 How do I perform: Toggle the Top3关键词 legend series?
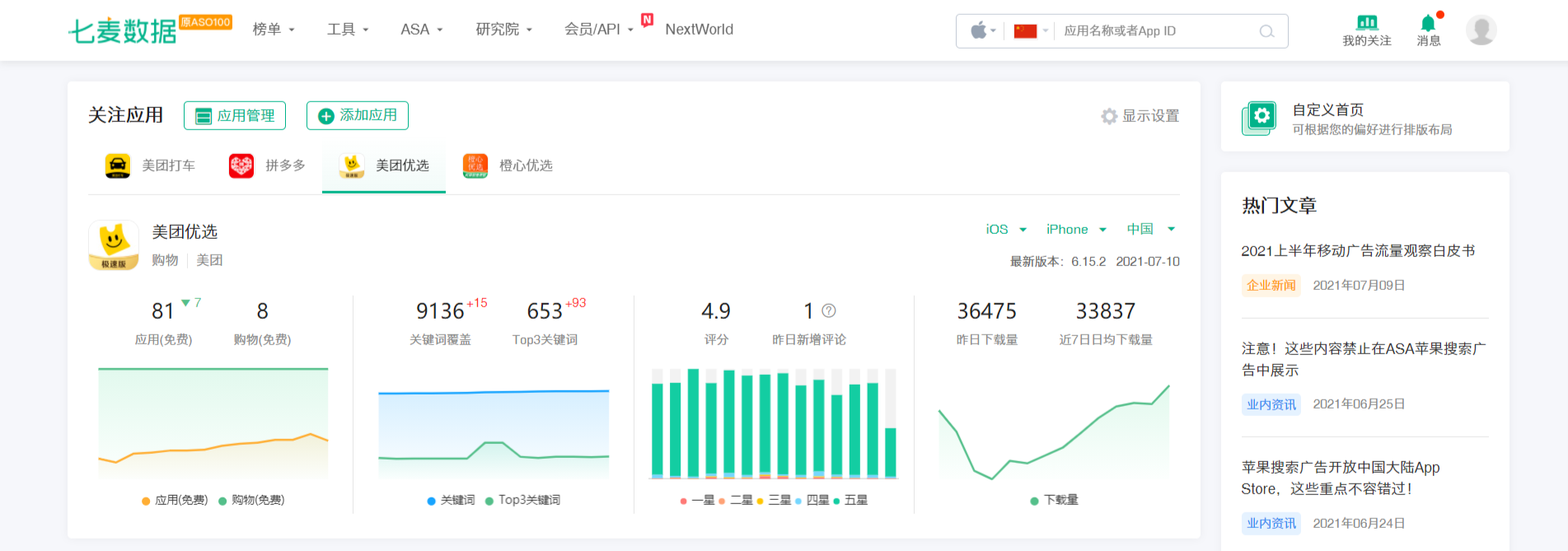(522, 500)
